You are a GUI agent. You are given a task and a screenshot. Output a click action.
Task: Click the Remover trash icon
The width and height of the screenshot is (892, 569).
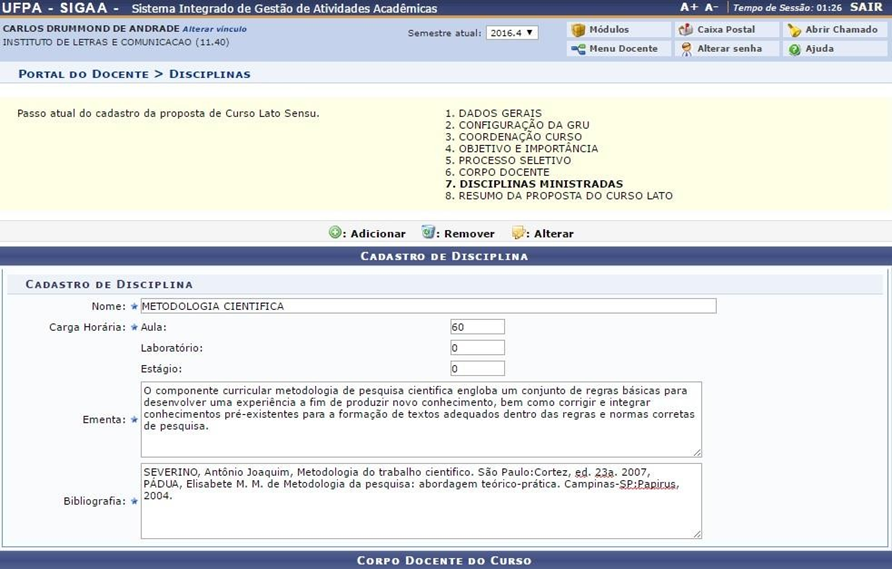tap(428, 233)
